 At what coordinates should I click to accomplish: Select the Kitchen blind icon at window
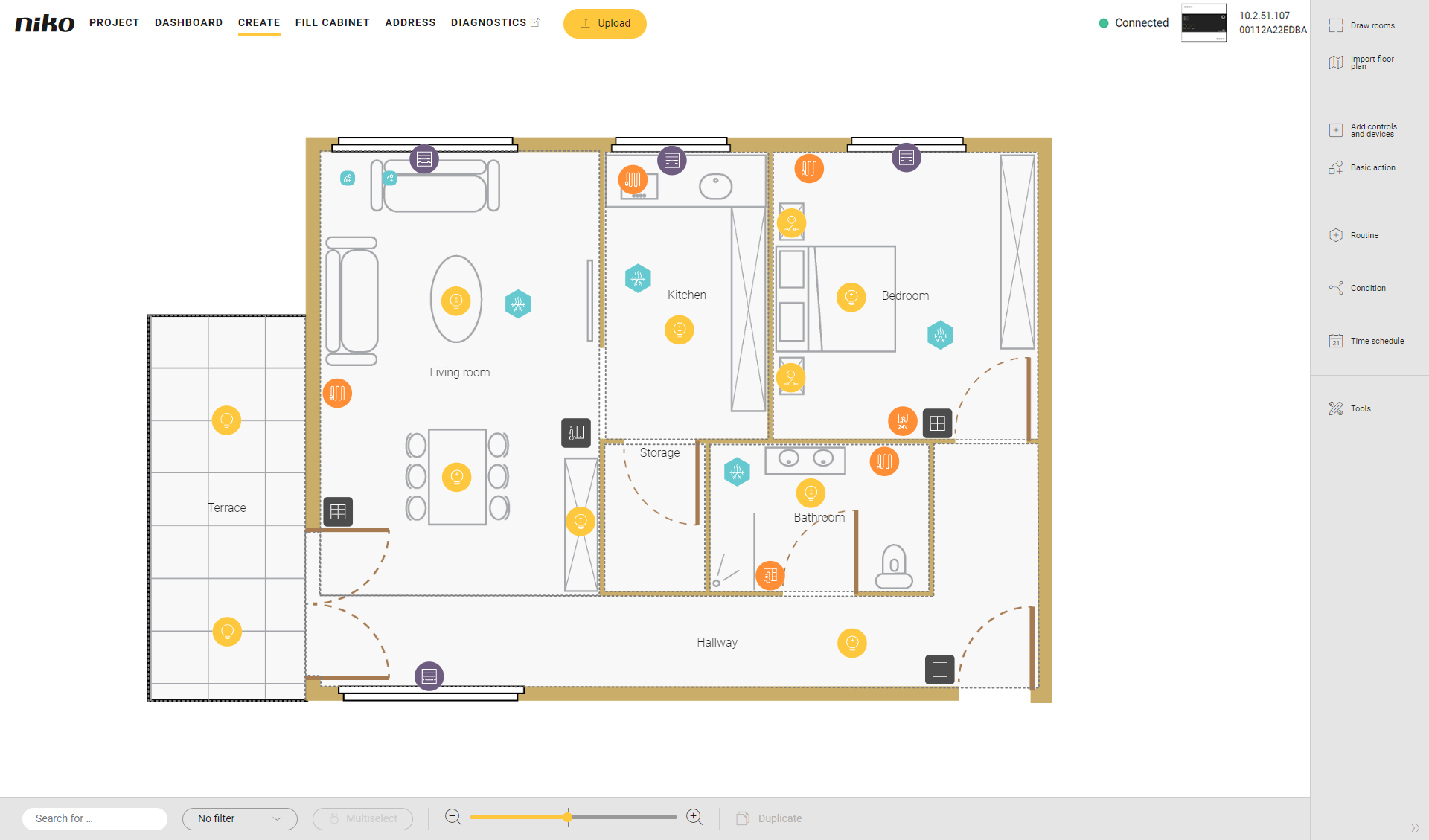click(x=672, y=160)
